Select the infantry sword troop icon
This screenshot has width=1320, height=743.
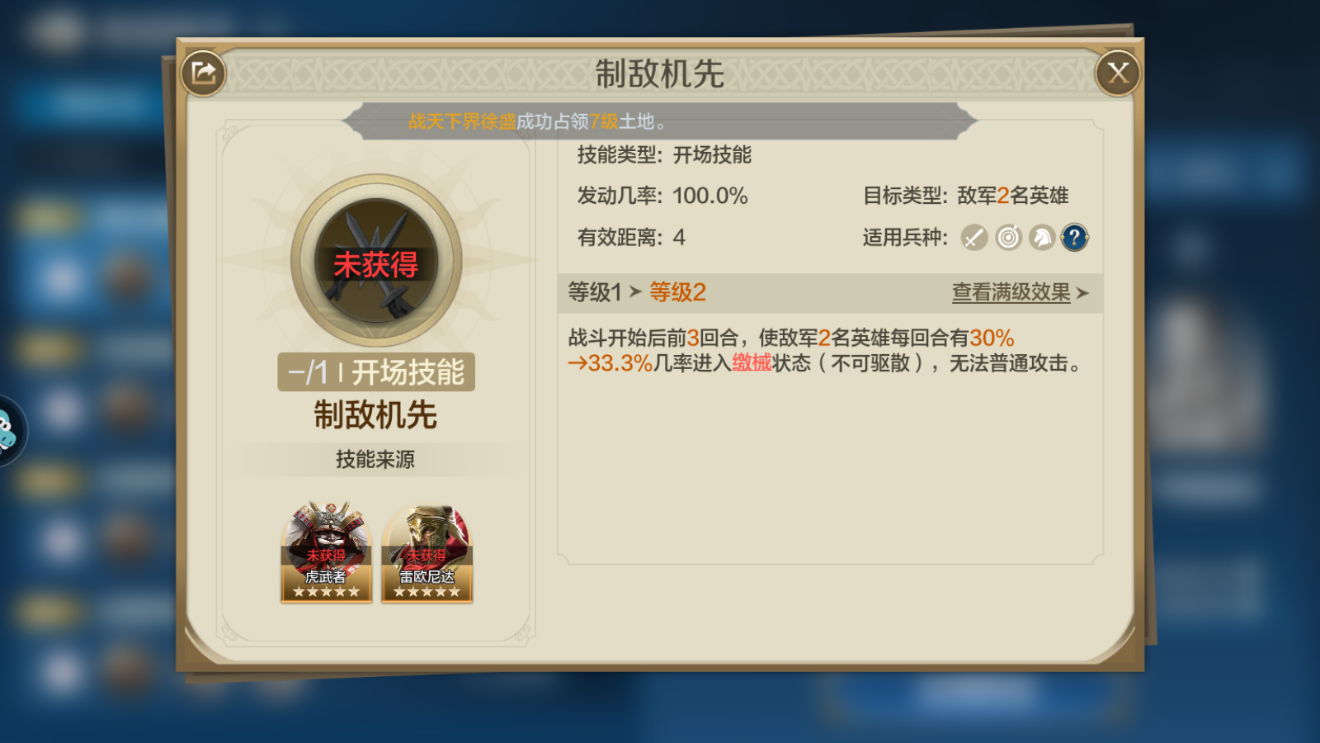point(974,238)
